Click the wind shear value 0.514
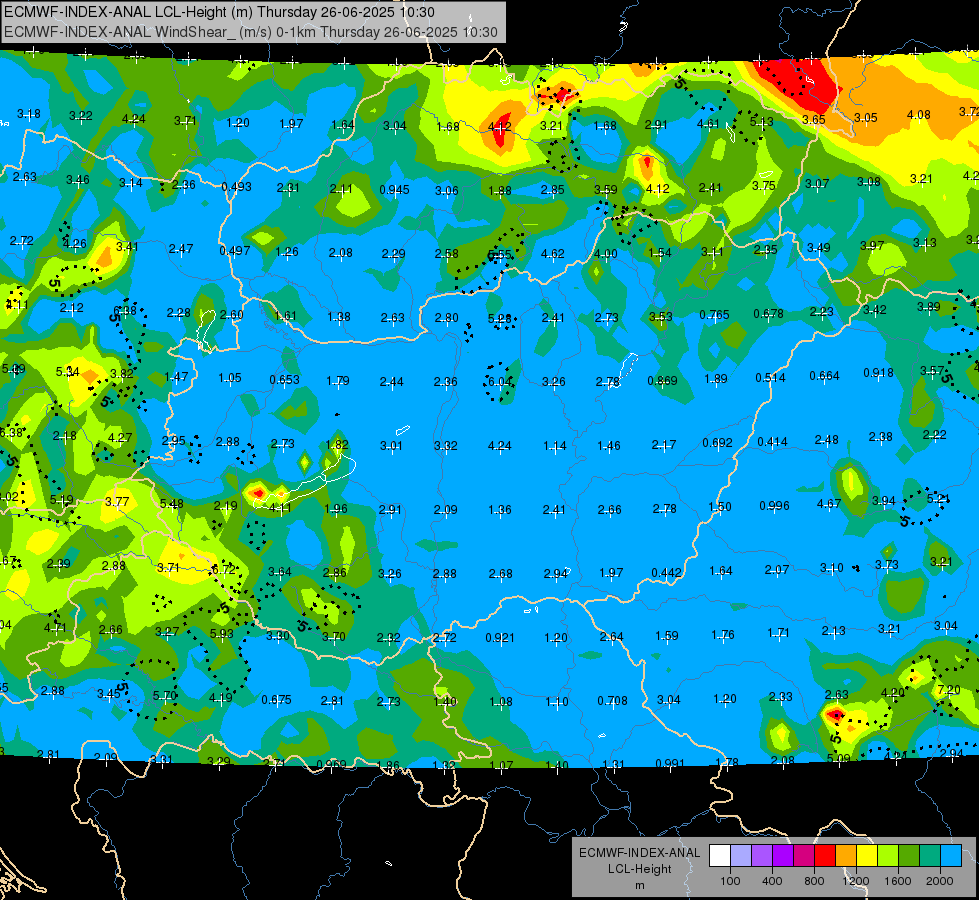This screenshot has height=900, width=979. tap(770, 378)
